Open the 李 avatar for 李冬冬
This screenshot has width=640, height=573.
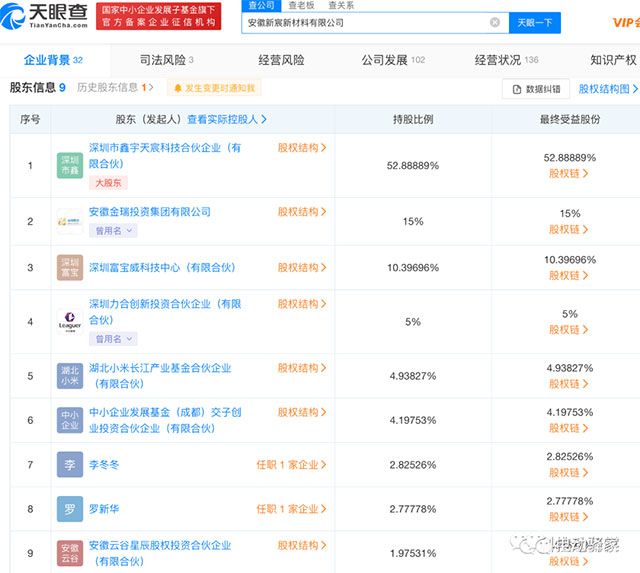point(70,465)
